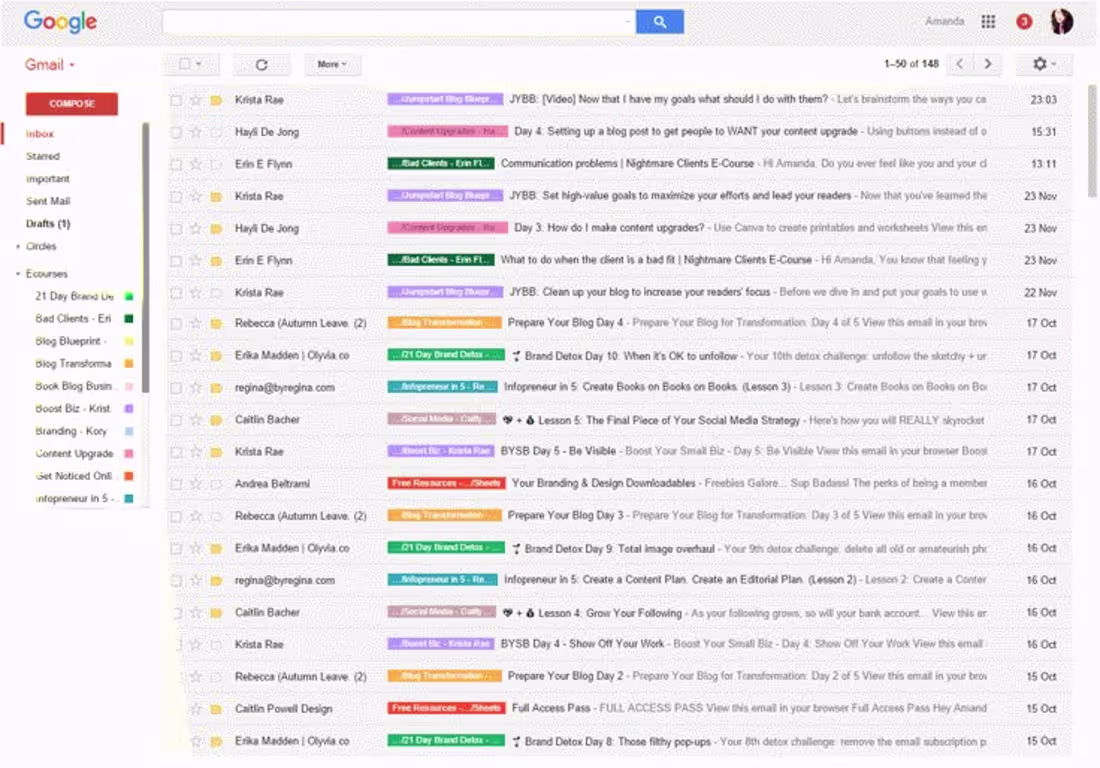Open the Starred folder

pyautogui.click(x=43, y=156)
